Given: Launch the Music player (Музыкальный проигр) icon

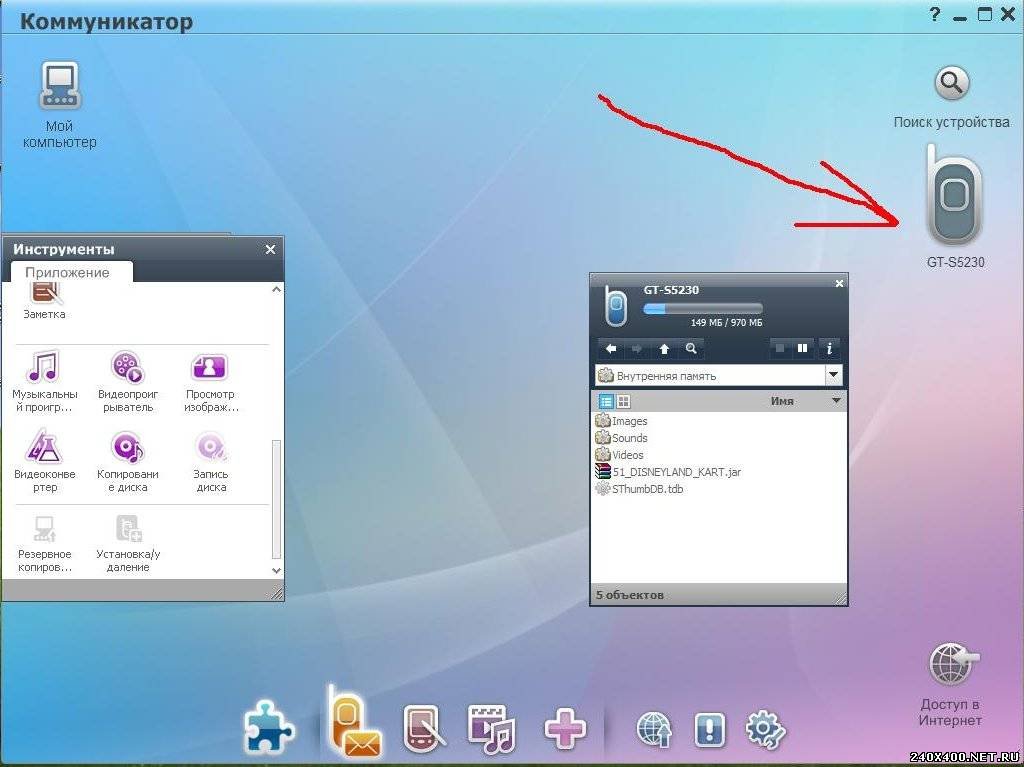Looking at the screenshot, I should coord(44,367).
